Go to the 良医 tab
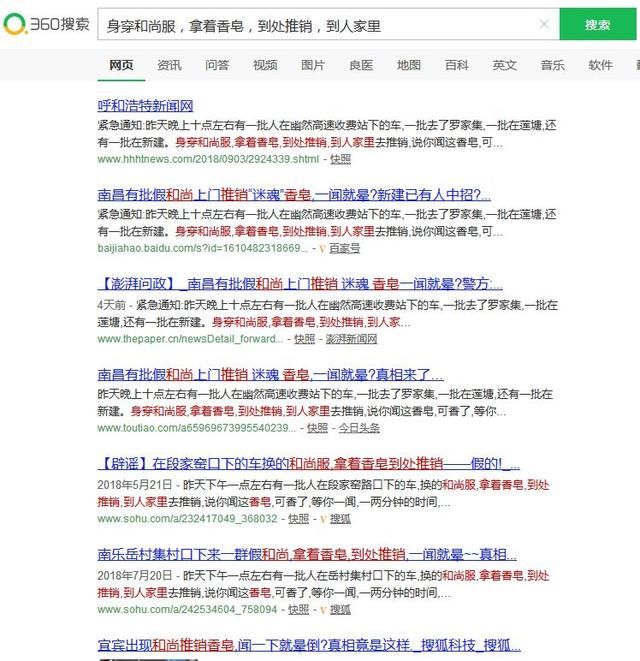This screenshot has width=640, height=661. pos(361,65)
